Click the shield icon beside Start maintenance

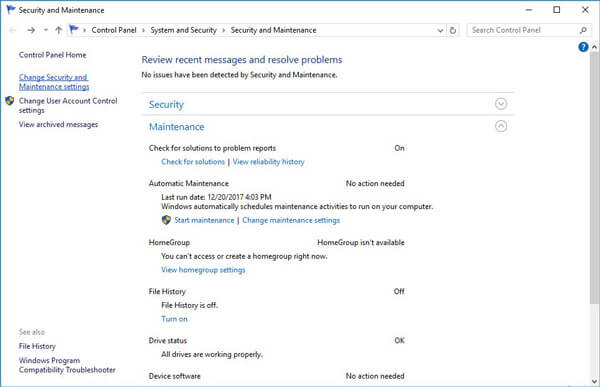[166, 220]
